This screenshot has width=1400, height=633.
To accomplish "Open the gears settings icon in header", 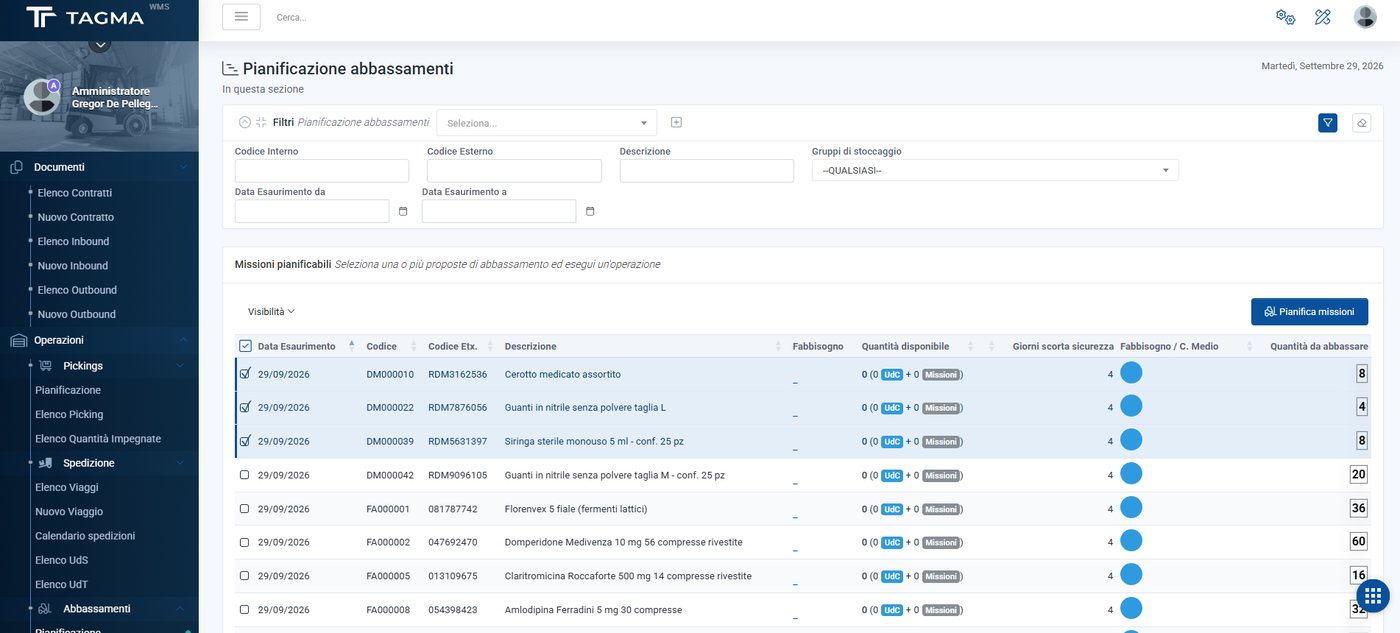I will tap(1285, 17).
